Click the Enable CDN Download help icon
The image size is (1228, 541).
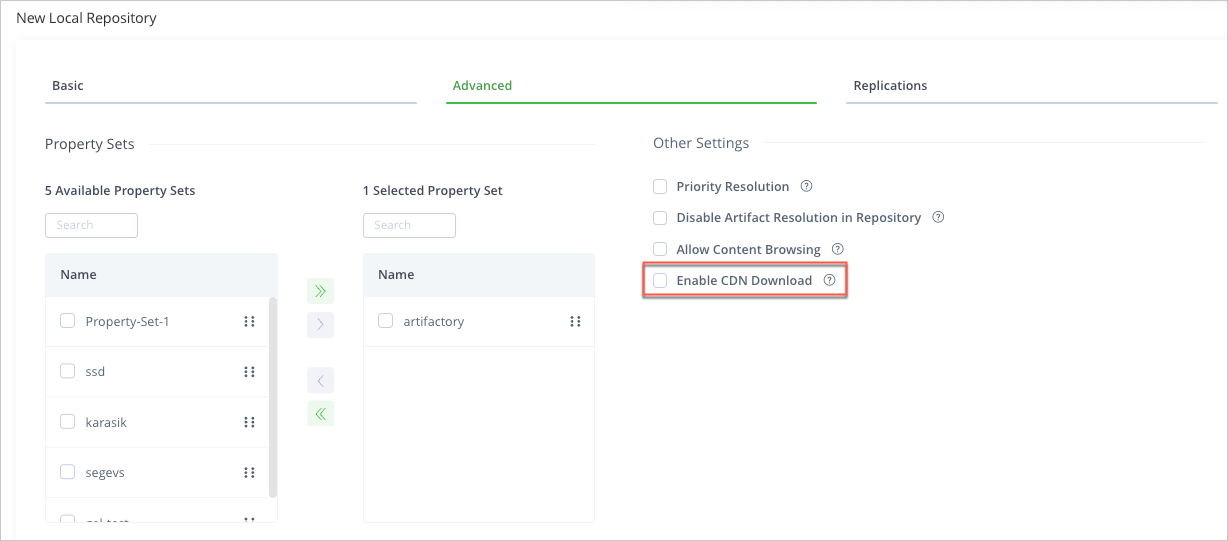click(x=829, y=281)
